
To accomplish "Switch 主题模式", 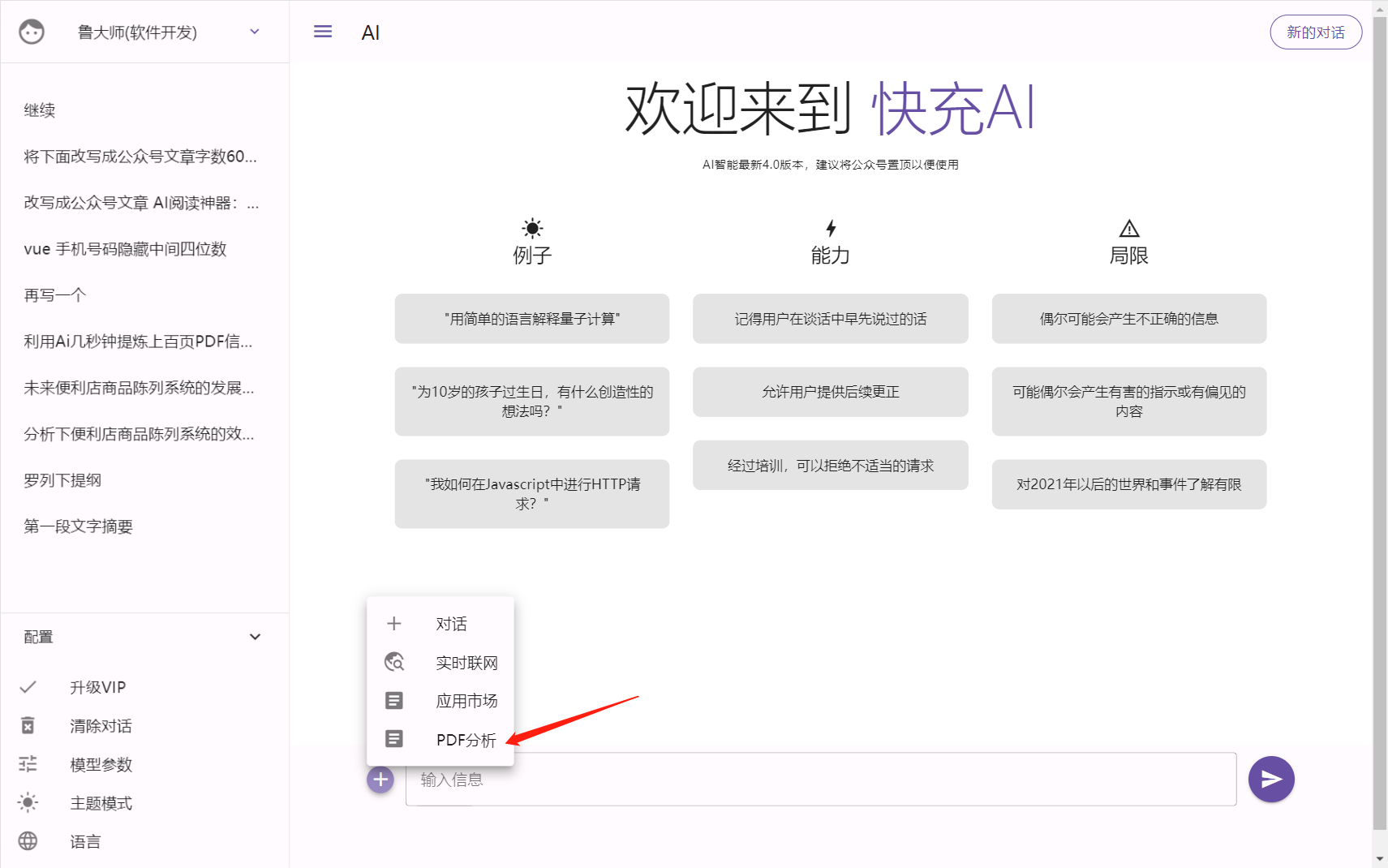I will click(101, 803).
